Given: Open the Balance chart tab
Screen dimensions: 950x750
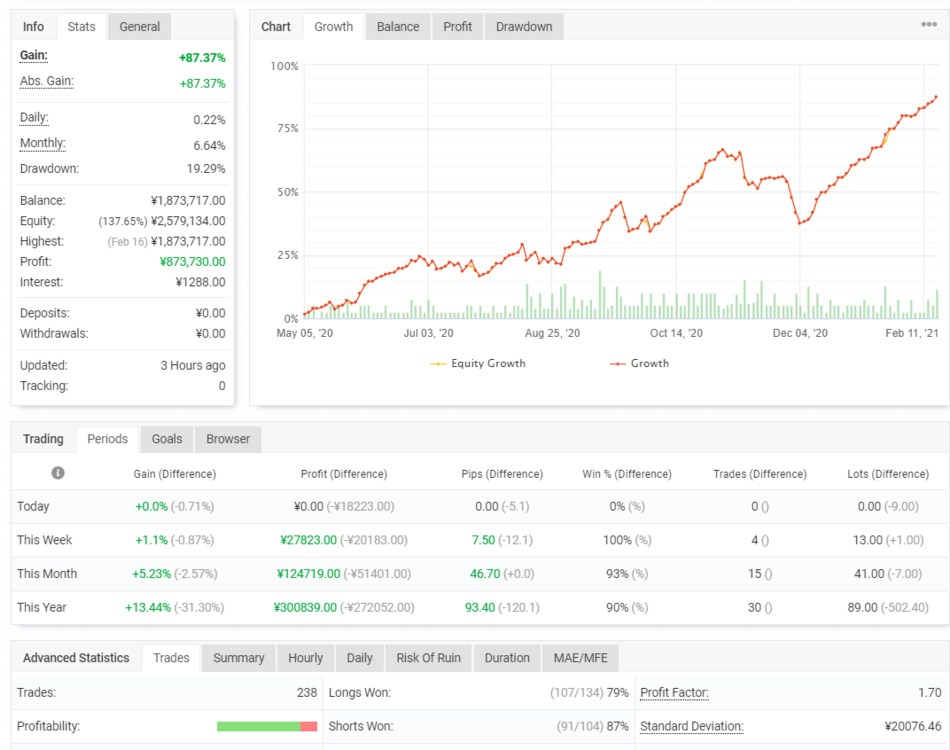Looking at the screenshot, I should tap(397, 27).
